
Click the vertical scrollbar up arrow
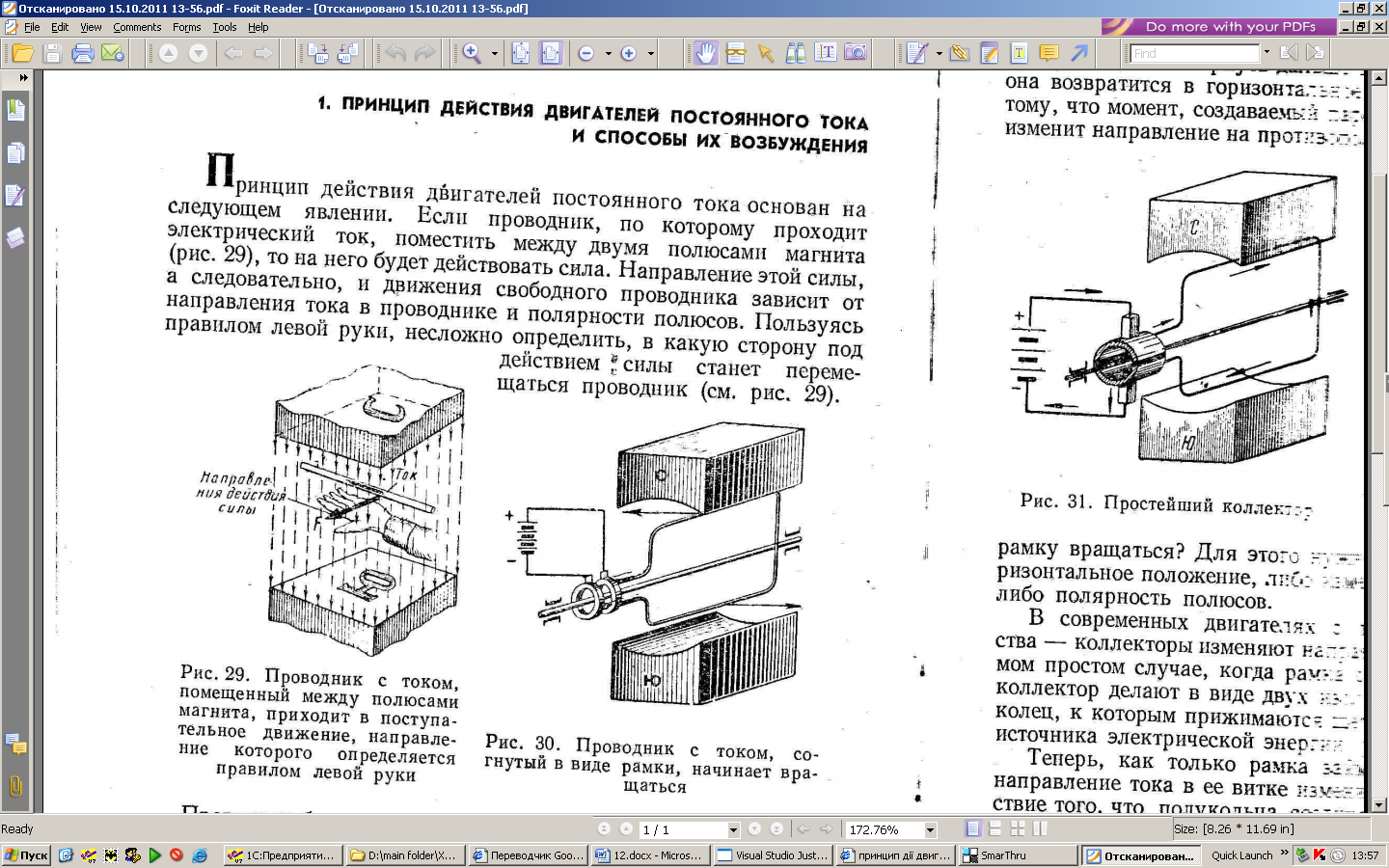(x=1379, y=79)
